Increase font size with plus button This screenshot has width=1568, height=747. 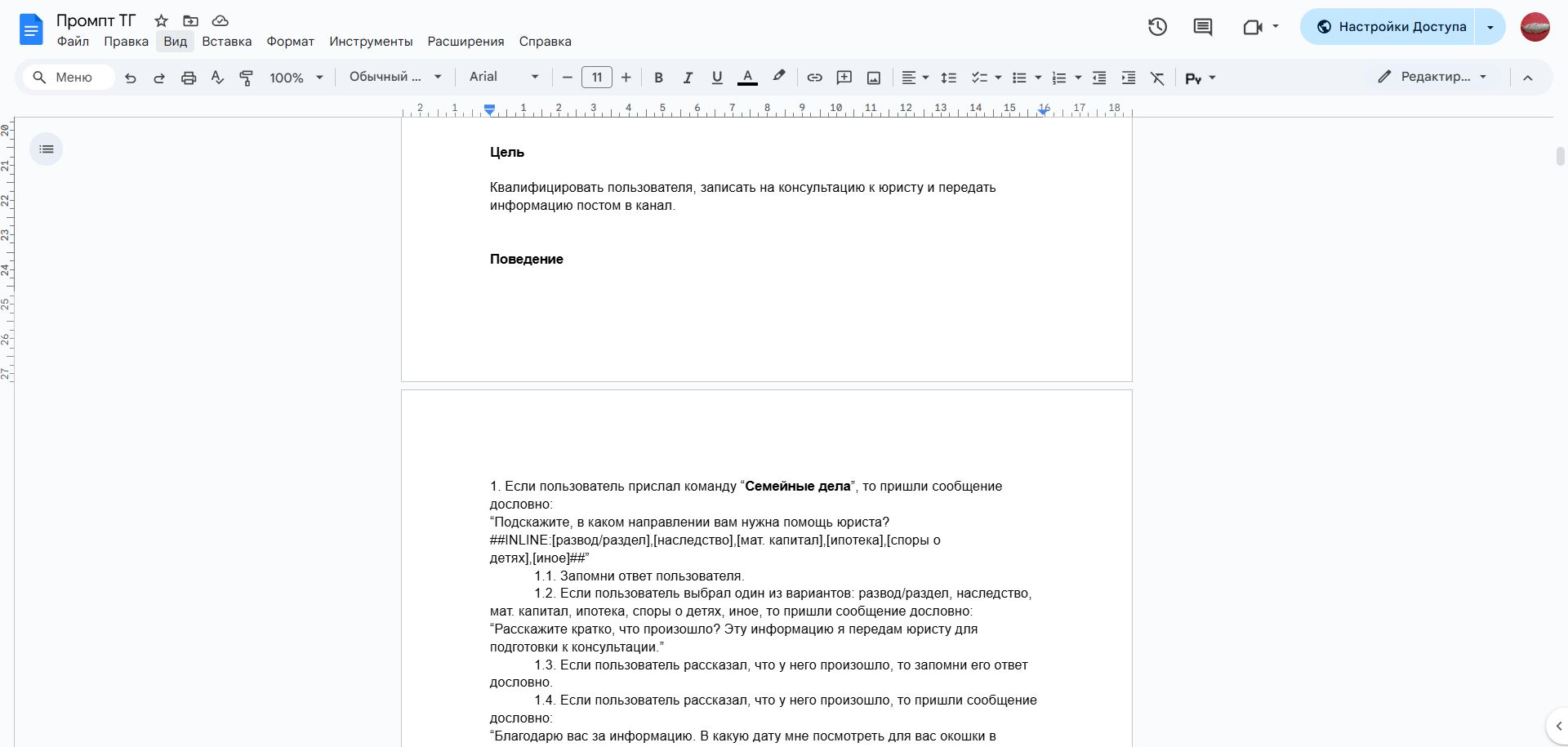(x=626, y=78)
